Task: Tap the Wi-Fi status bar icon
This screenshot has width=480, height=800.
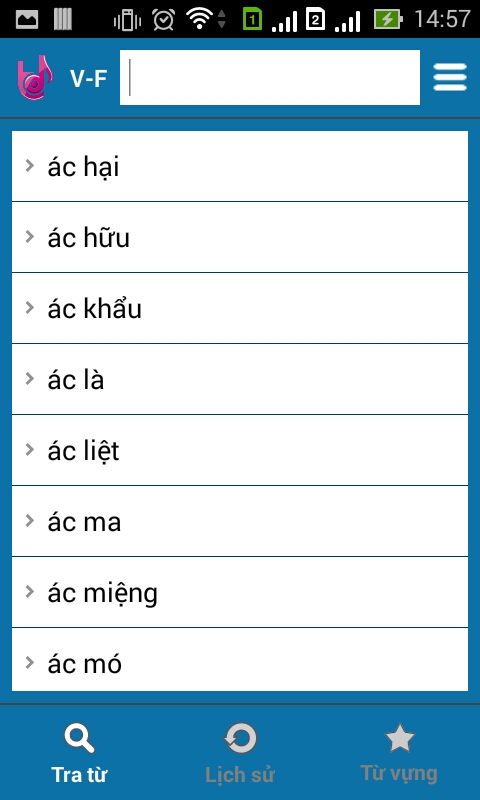Action: coord(199,19)
